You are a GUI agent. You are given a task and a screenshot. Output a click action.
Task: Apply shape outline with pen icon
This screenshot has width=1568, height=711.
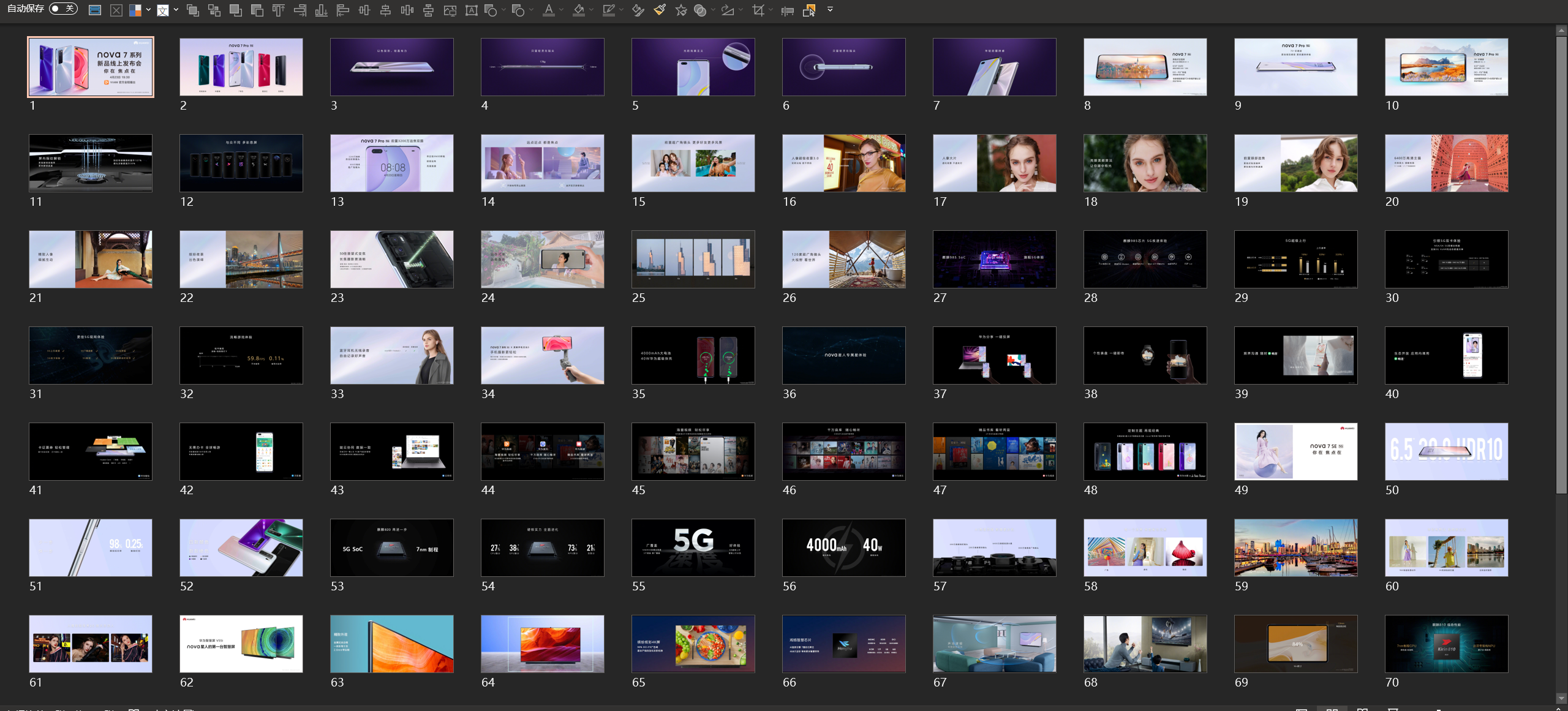coord(608,10)
